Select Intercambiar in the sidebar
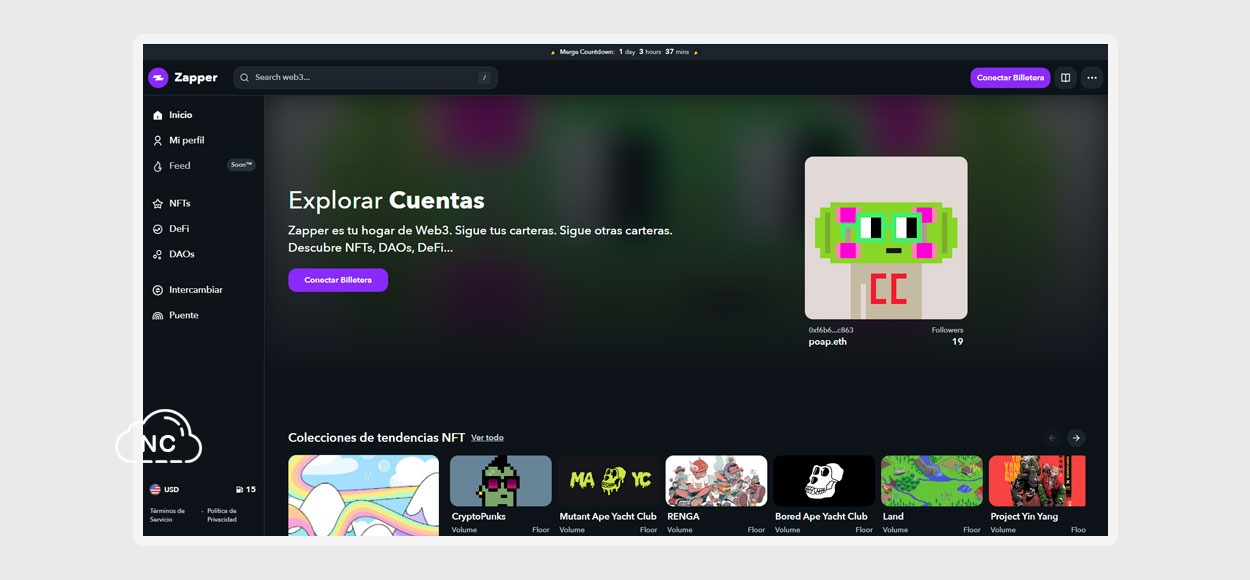 (x=195, y=290)
